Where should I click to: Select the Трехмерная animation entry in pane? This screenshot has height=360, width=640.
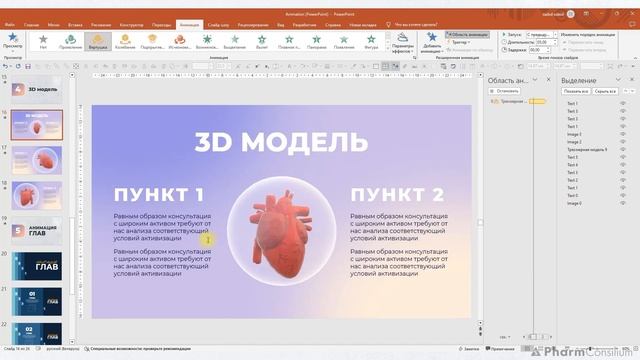pos(518,101)
